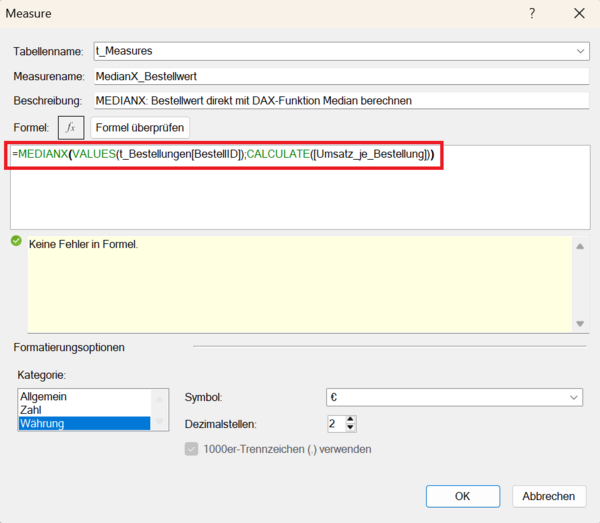600x523 pixels.
Task: Click the Abbrechen button
Action: click(548, 496)
